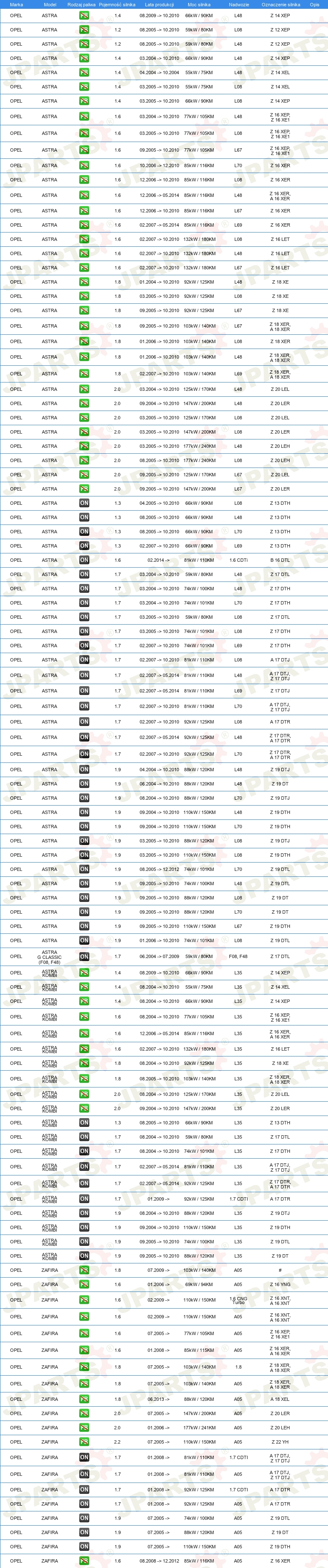Click the Lata produkcji column header
The width and height of the screenshot is (328, 1568).
click(159, 4)
